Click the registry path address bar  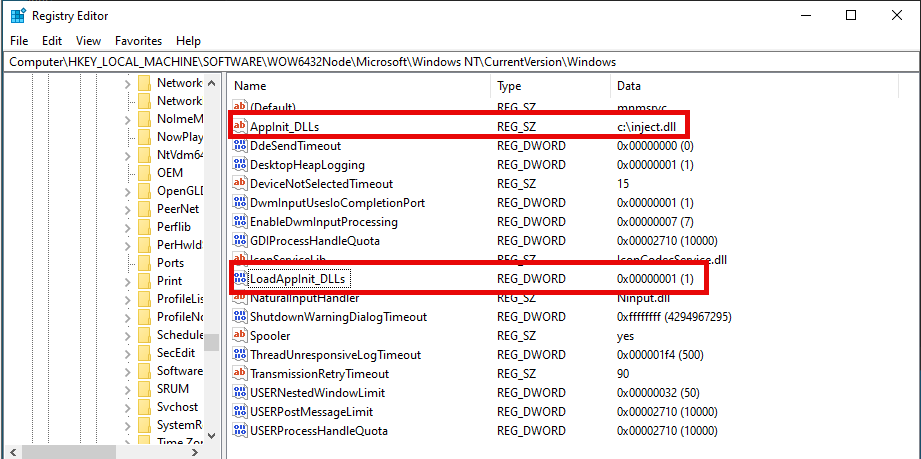point(460,62)
